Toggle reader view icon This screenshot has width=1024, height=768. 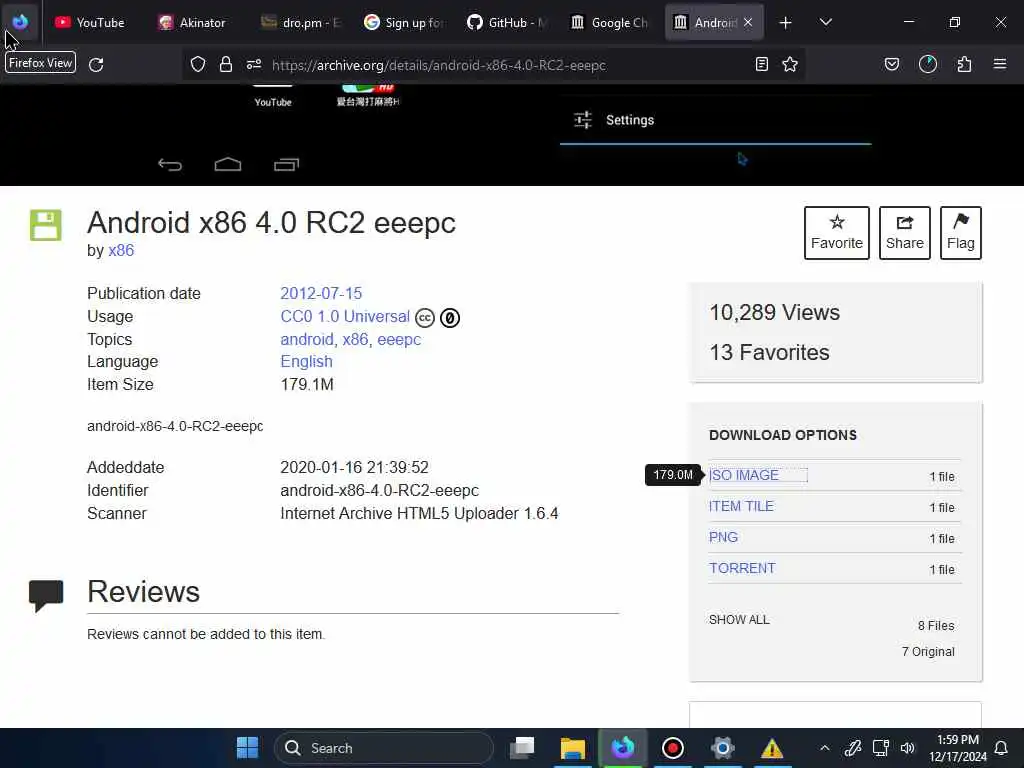tap(761, 65)
